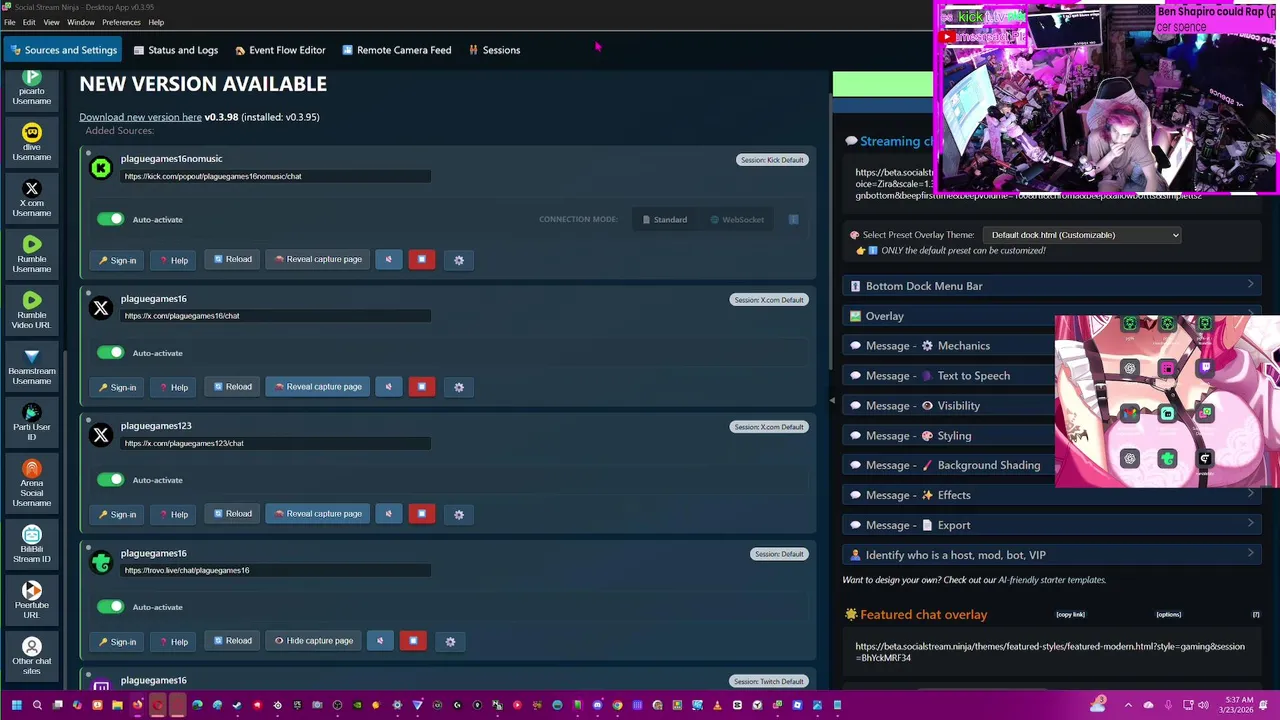Stop the plaguegames16 X.com source
The width and height of the screenshot is (1280, 720).
click(422, 387)
